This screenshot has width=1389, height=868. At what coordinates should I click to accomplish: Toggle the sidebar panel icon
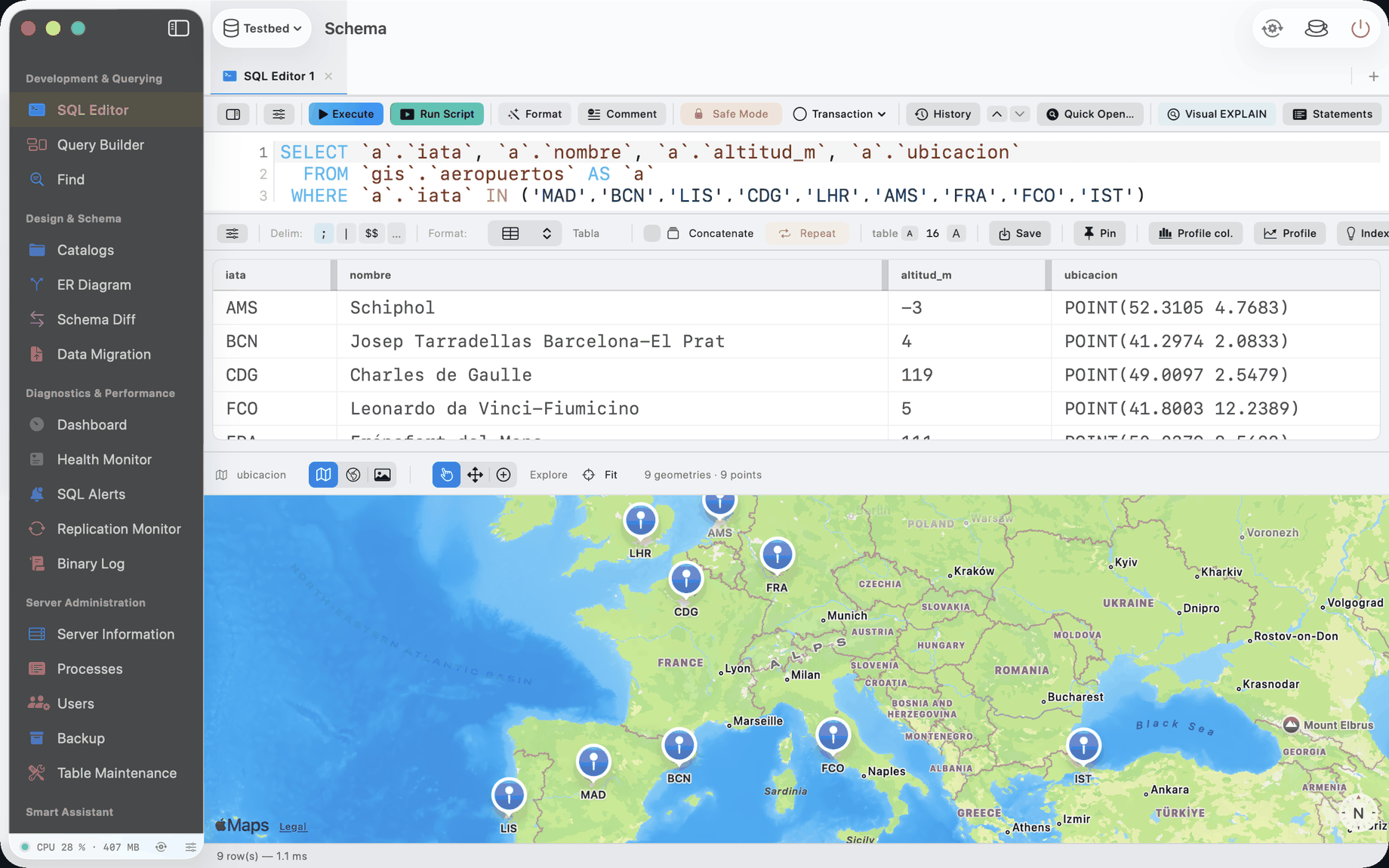pos(178,28)
